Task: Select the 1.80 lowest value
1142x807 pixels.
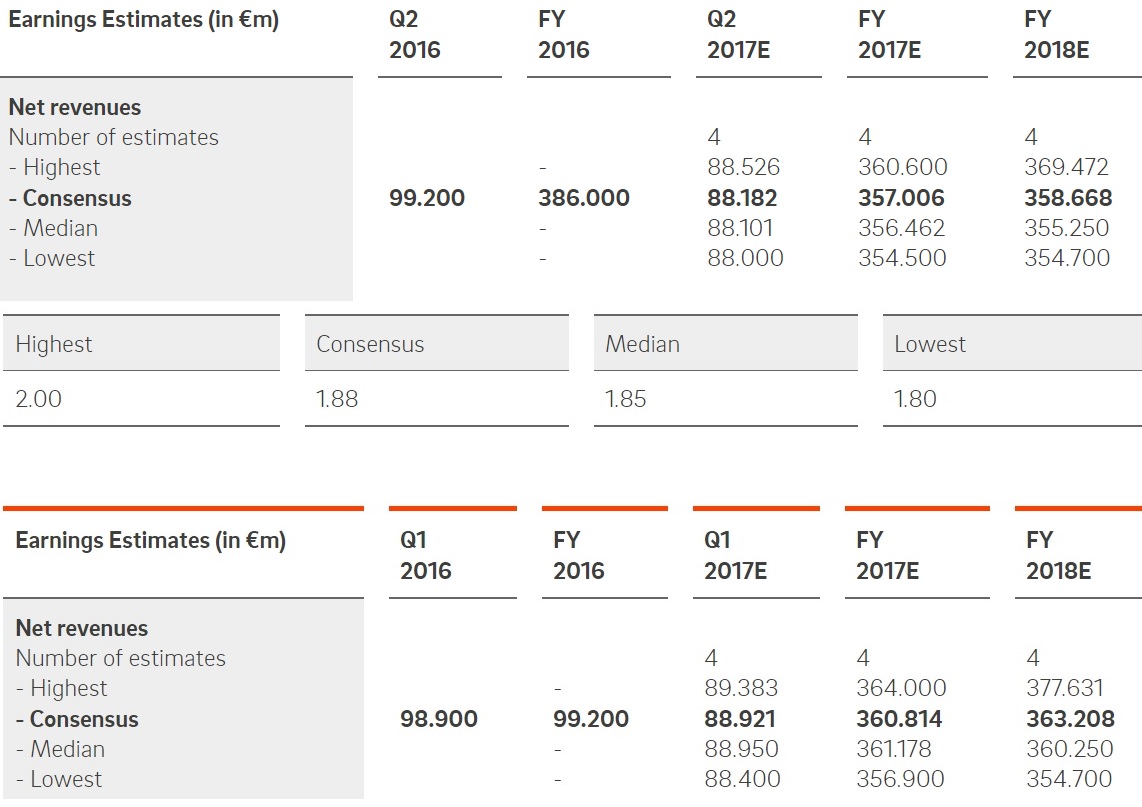Action: pyautogui.click(x=915, y=399)
